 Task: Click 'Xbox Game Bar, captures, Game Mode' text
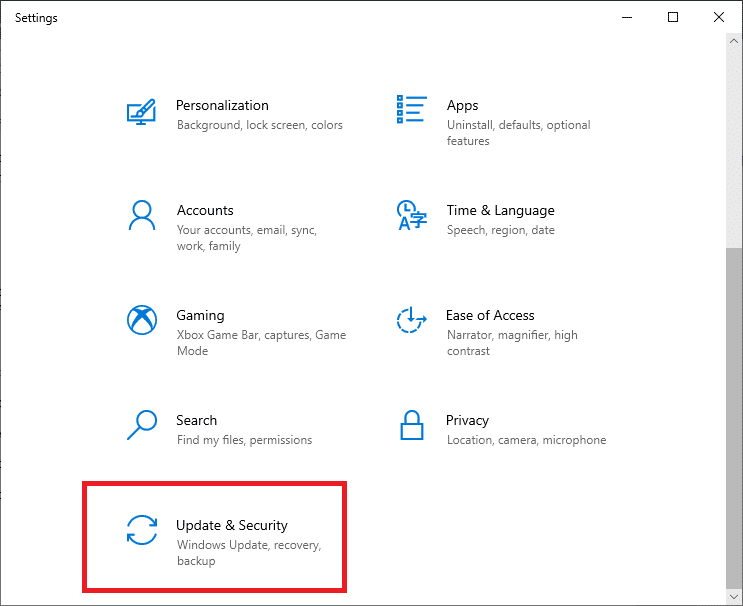[262, 343]
